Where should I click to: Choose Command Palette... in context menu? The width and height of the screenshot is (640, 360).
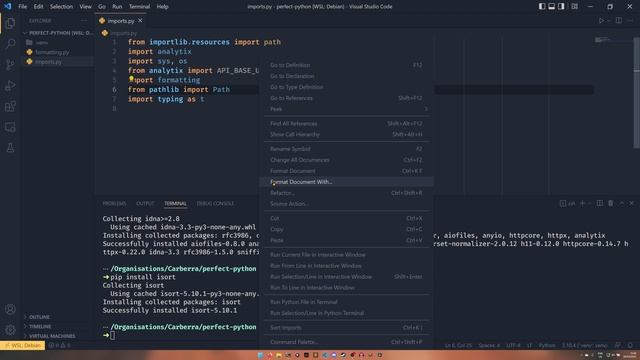(346, 342)
